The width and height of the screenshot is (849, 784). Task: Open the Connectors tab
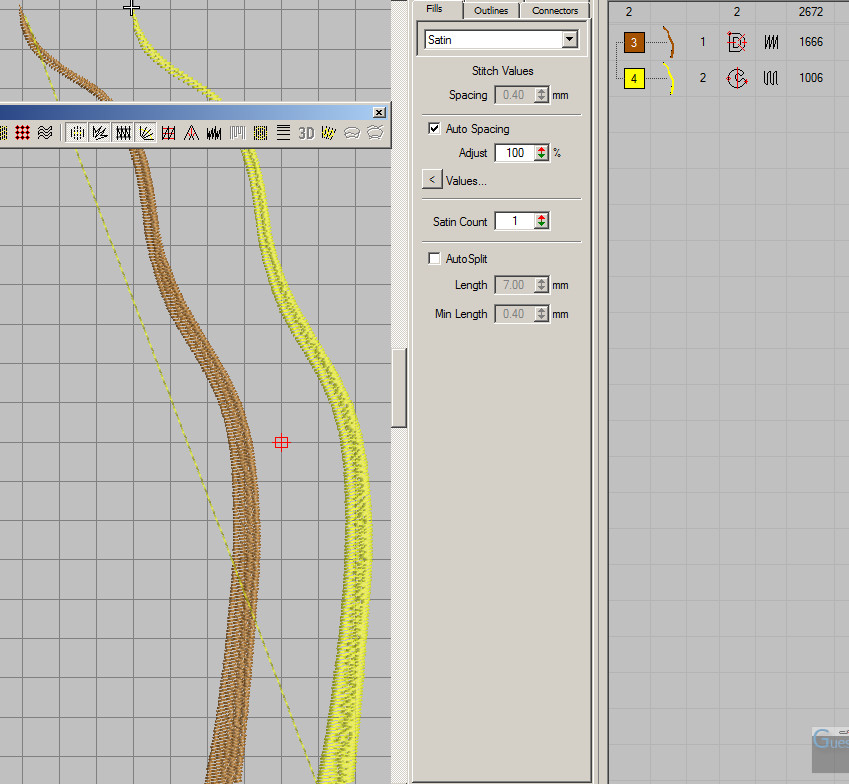tap(555, 11)
